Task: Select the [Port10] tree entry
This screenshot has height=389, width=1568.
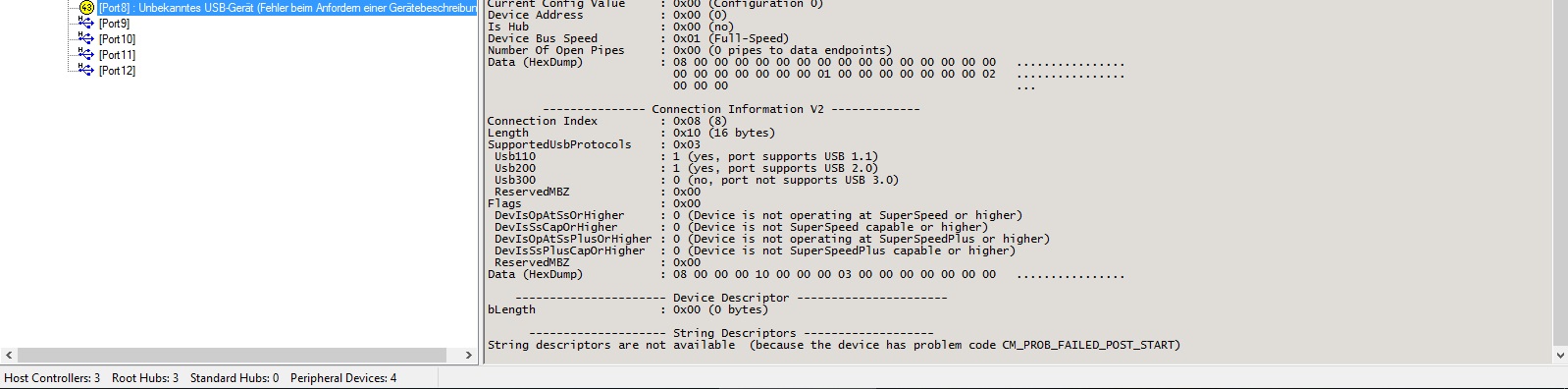Action: tap(117, 38)
